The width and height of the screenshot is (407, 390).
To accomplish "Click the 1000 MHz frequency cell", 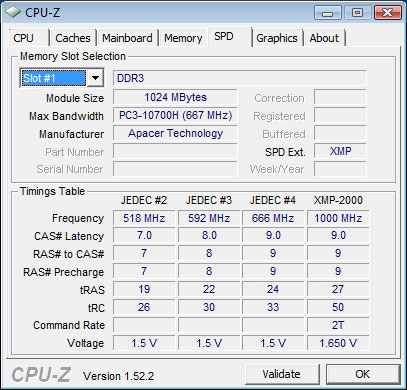I will pos(338,218).
